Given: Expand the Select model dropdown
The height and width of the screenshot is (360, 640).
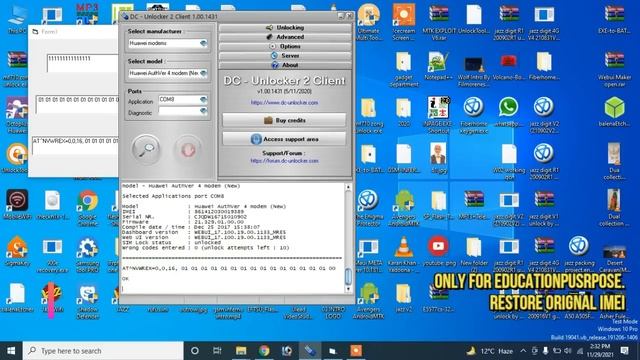Looking at the screenshot, I should point(168,73).
